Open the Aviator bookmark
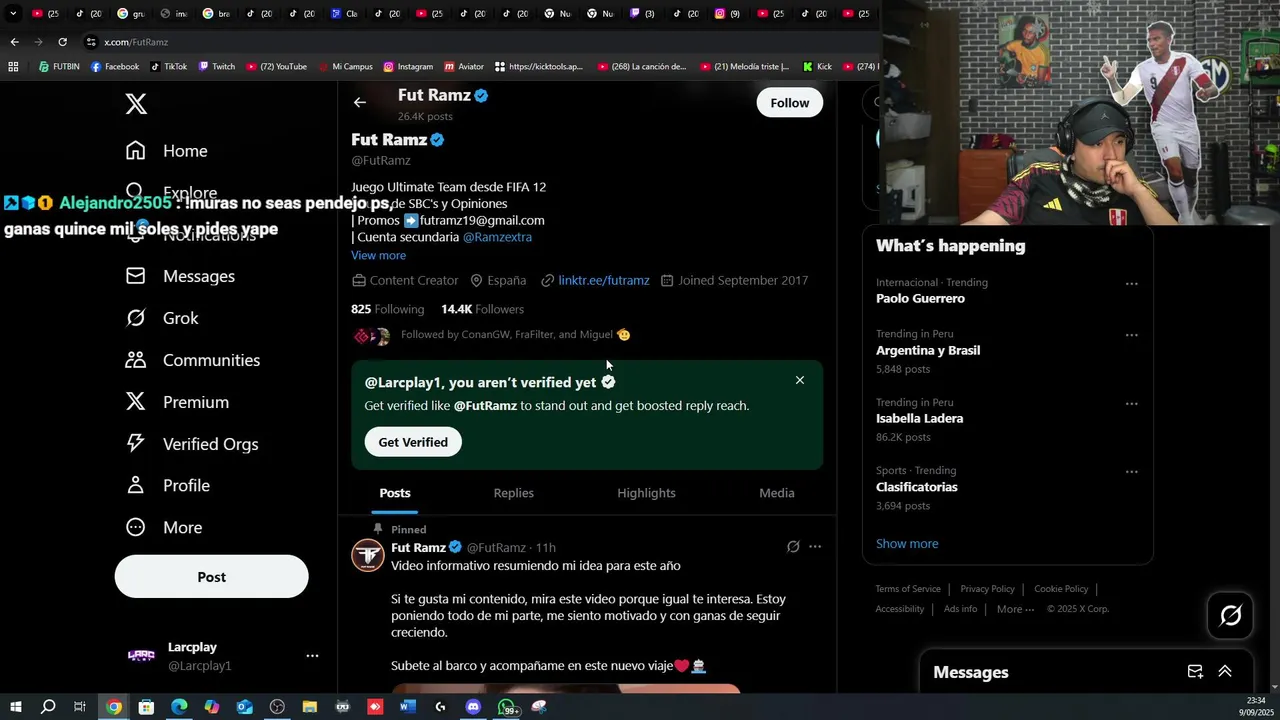 pos(464,67)
